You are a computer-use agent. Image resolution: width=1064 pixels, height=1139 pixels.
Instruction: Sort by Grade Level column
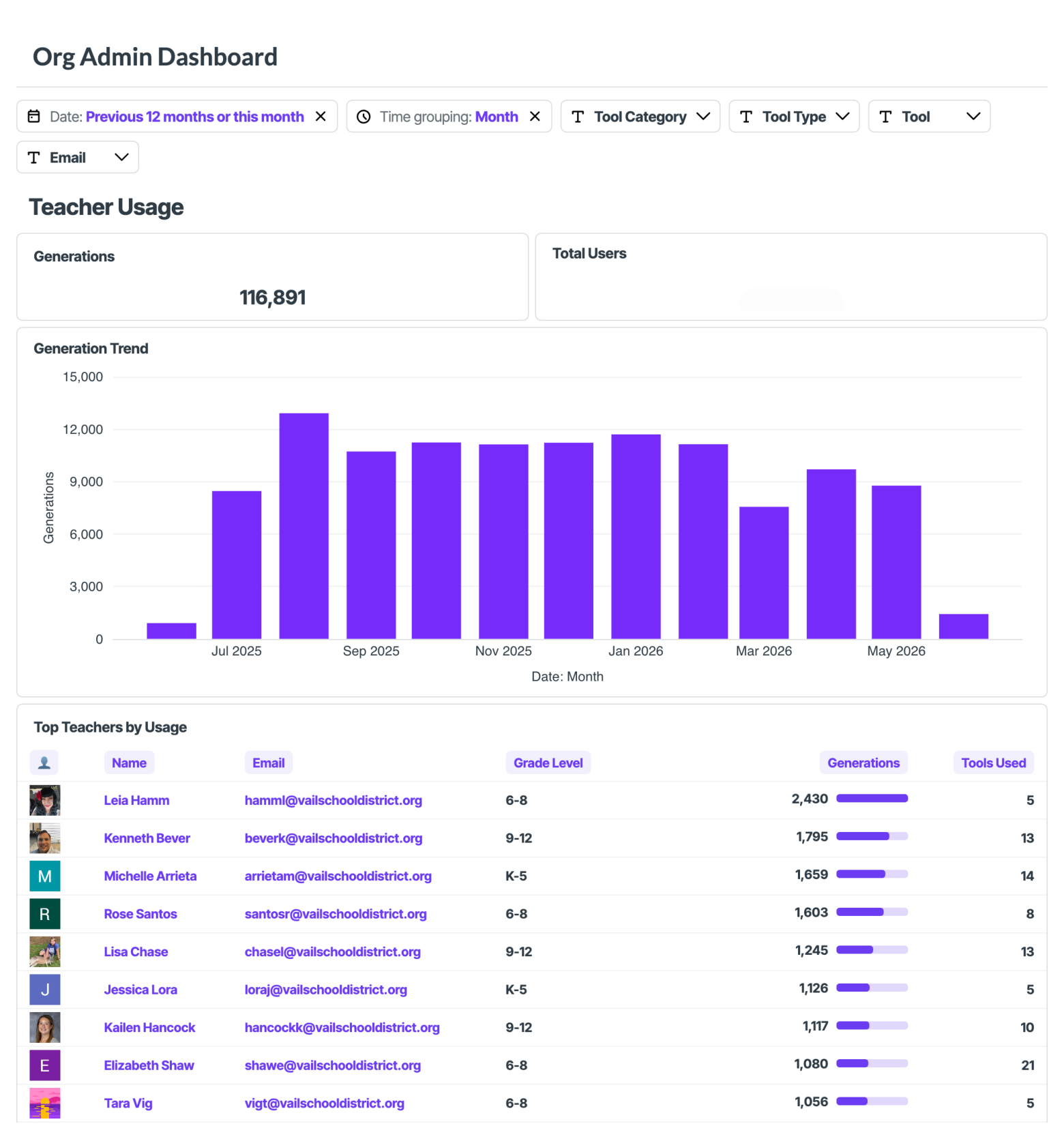click(x=548, y=763)
